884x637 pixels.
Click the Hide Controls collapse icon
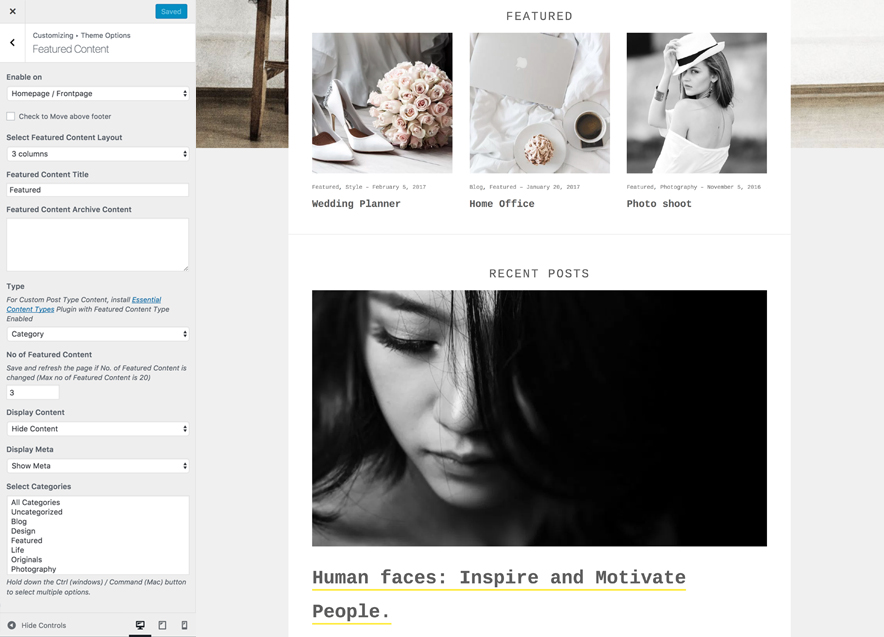[12, 625]
